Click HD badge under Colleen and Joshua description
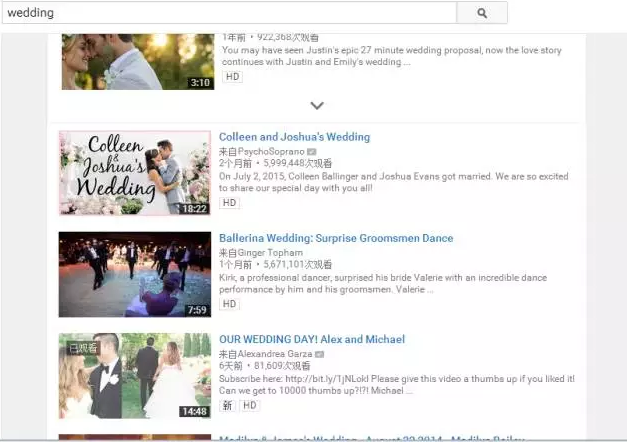The height and width of the screenshot is (443, 627). pyautogui.click(x=229, y=203)
